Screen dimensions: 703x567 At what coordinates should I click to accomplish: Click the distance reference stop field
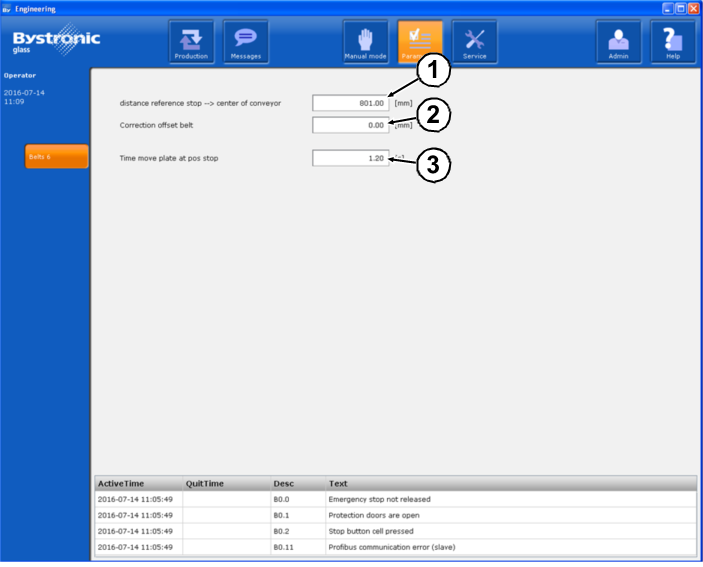(x=351, y=103)
